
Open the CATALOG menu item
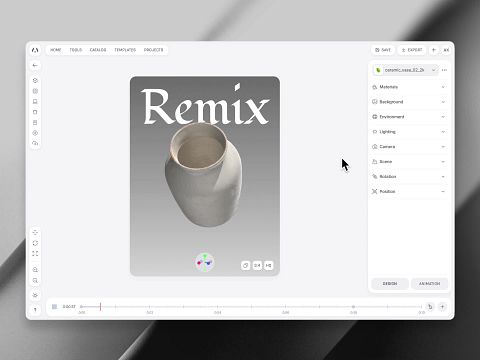point(98,50)
